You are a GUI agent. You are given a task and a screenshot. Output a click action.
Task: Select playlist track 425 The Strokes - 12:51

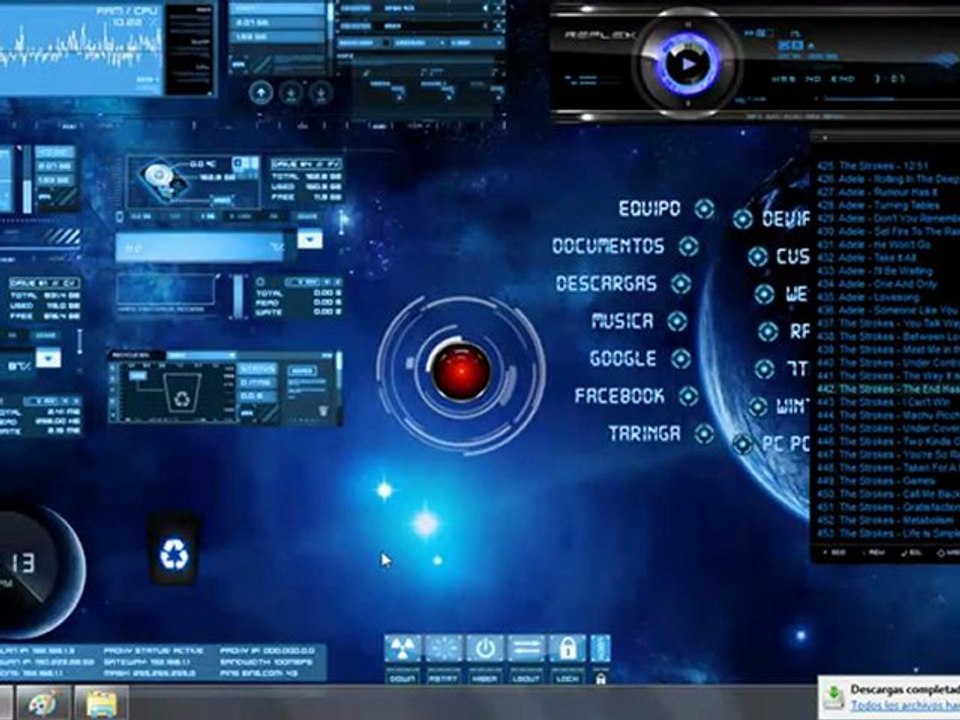click(x=872, y=166)
